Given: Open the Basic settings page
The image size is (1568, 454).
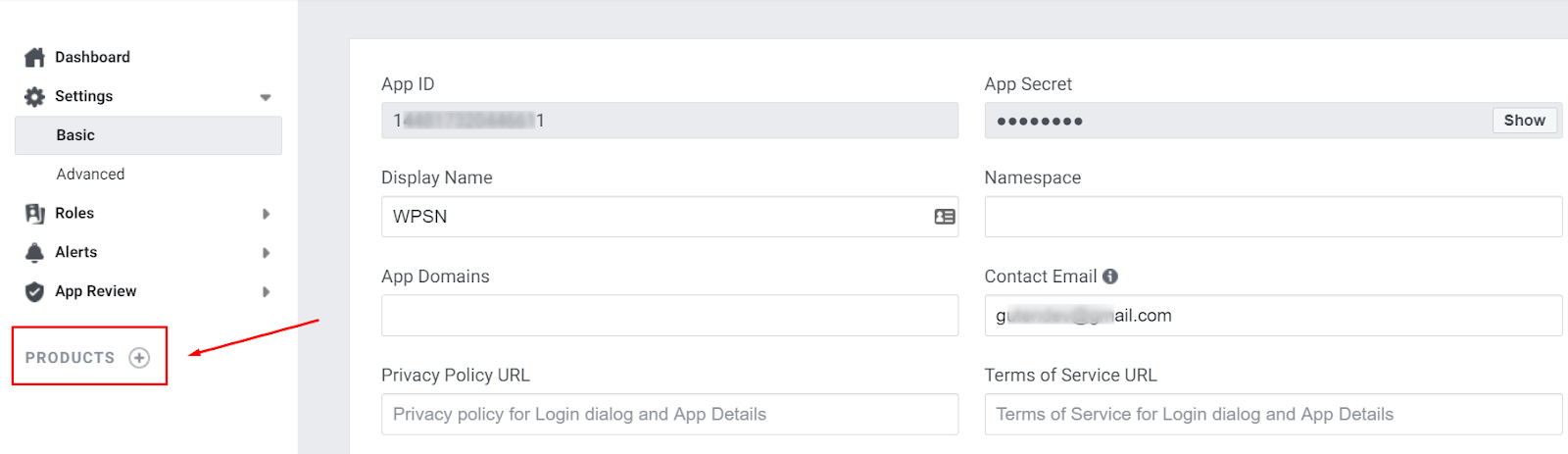Looking at the screenshot, I should click(75, 135).
